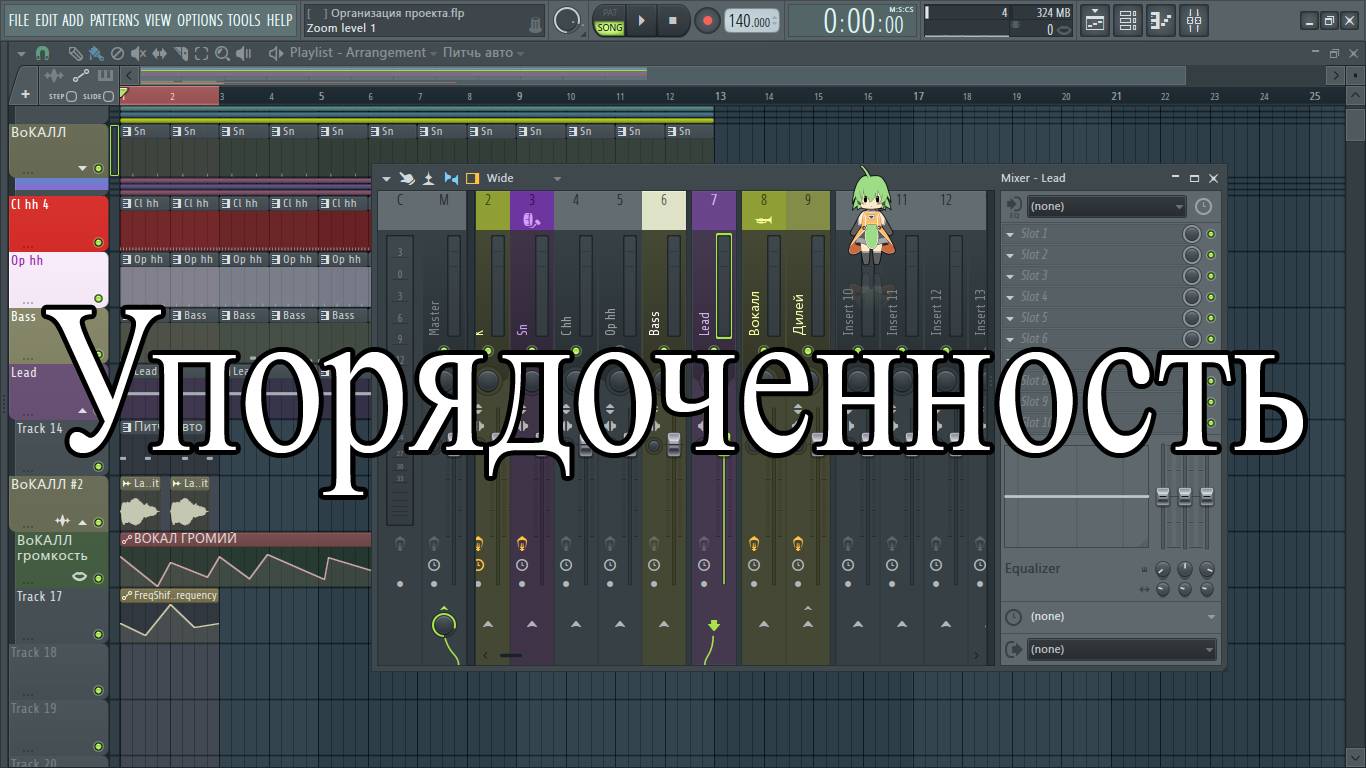Open the PATTERNS menu
1366x768 pixels.
click(x=114, y=20)
